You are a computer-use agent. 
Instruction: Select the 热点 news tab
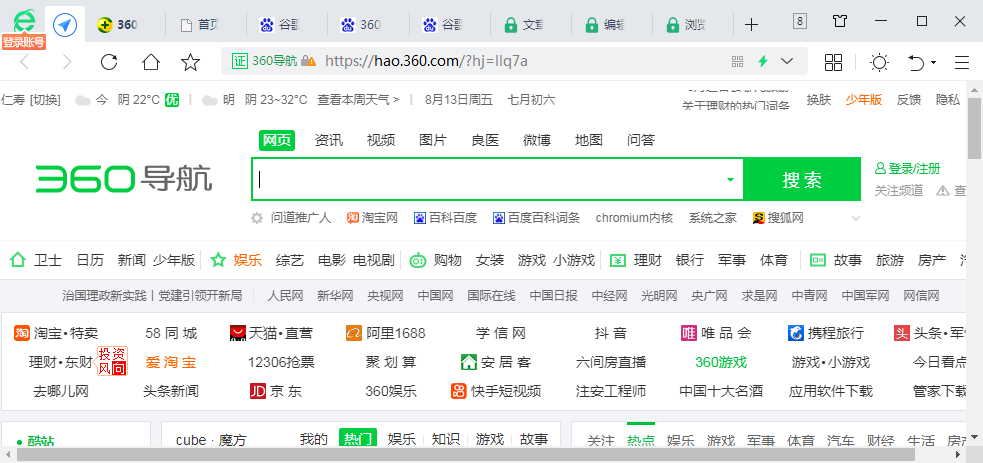point(640,440)
